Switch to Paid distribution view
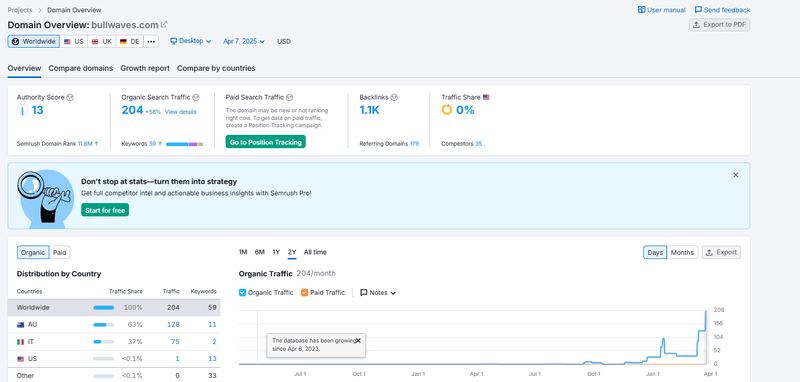Viewport: 800px width, 382px height. pos(60,252)
